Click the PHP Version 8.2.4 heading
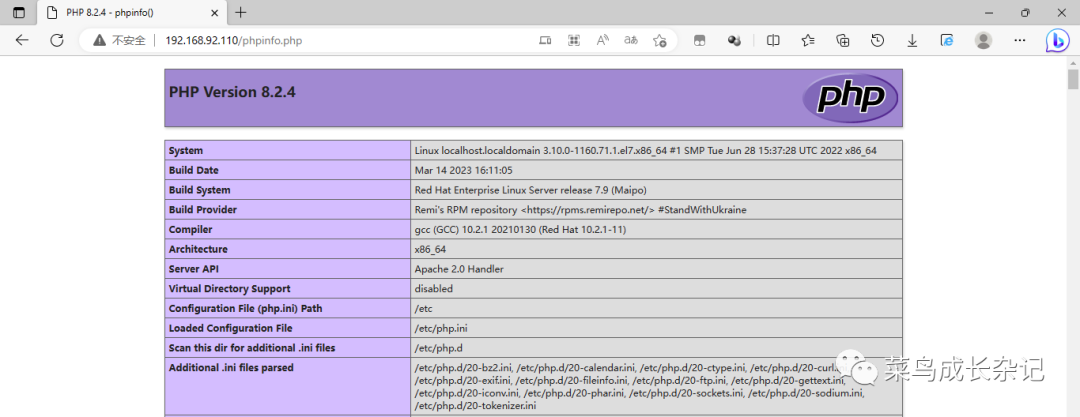 (x=232, y=92)
